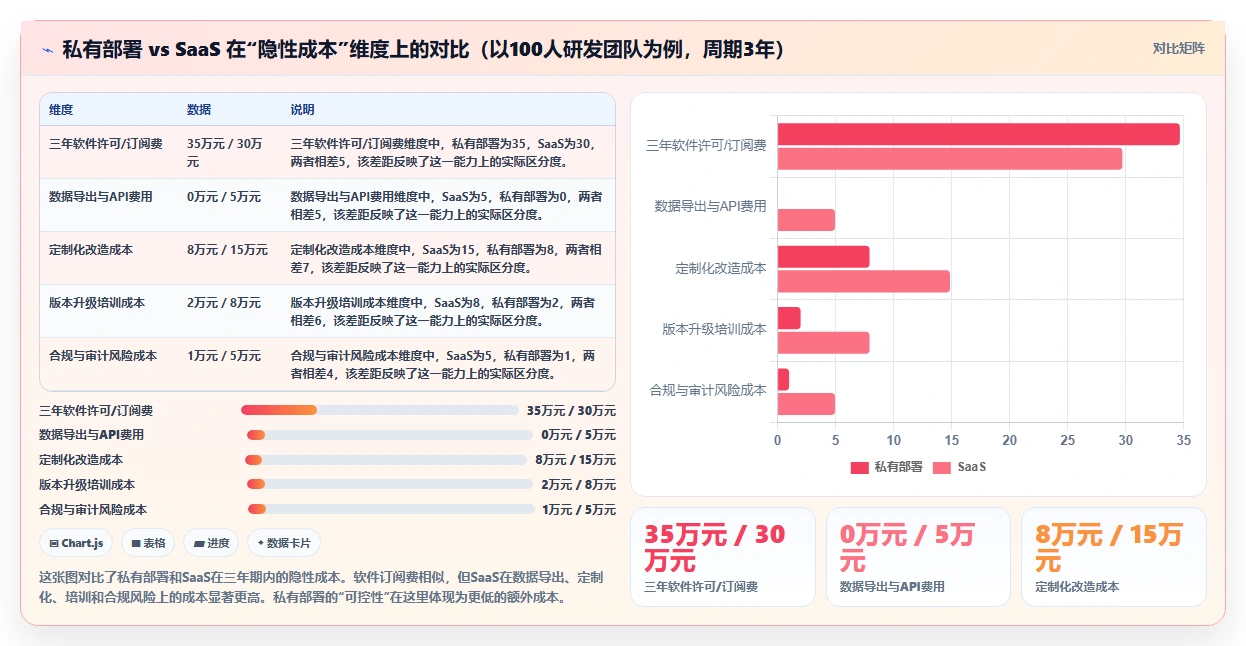Click the x-axis tick label 20

click(1010, 440)
